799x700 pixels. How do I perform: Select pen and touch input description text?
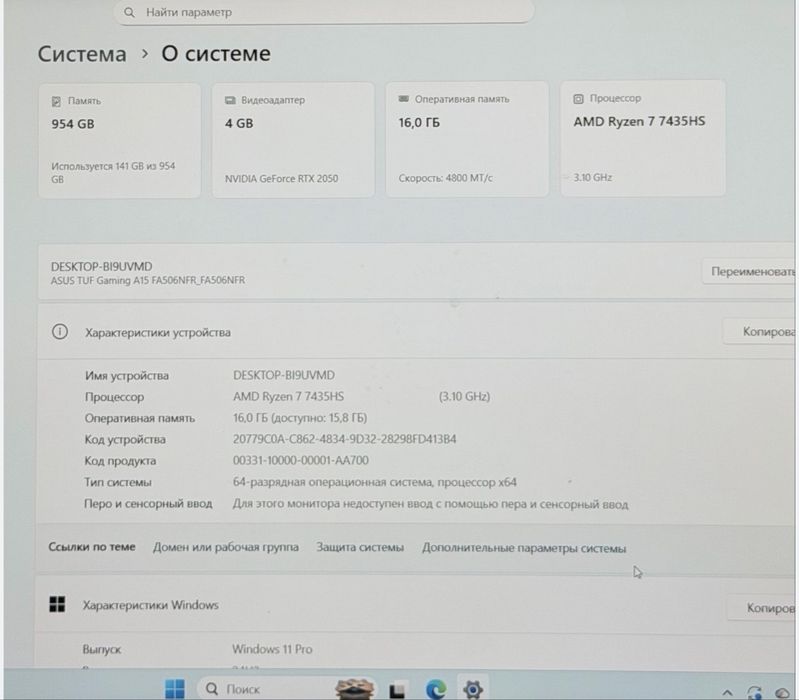tap(431, 504)
